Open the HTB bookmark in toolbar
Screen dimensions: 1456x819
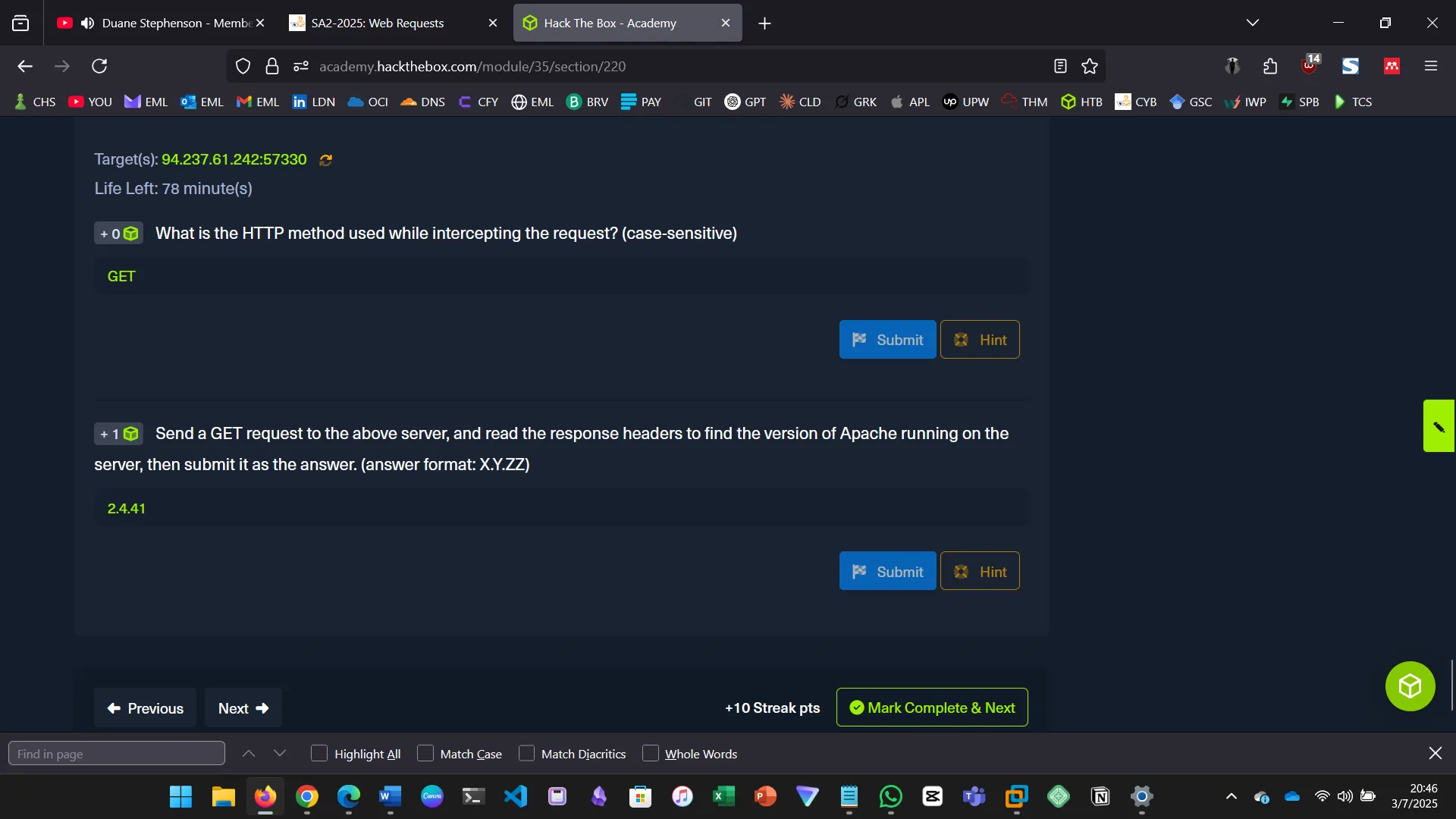[x=1082, y=102]
